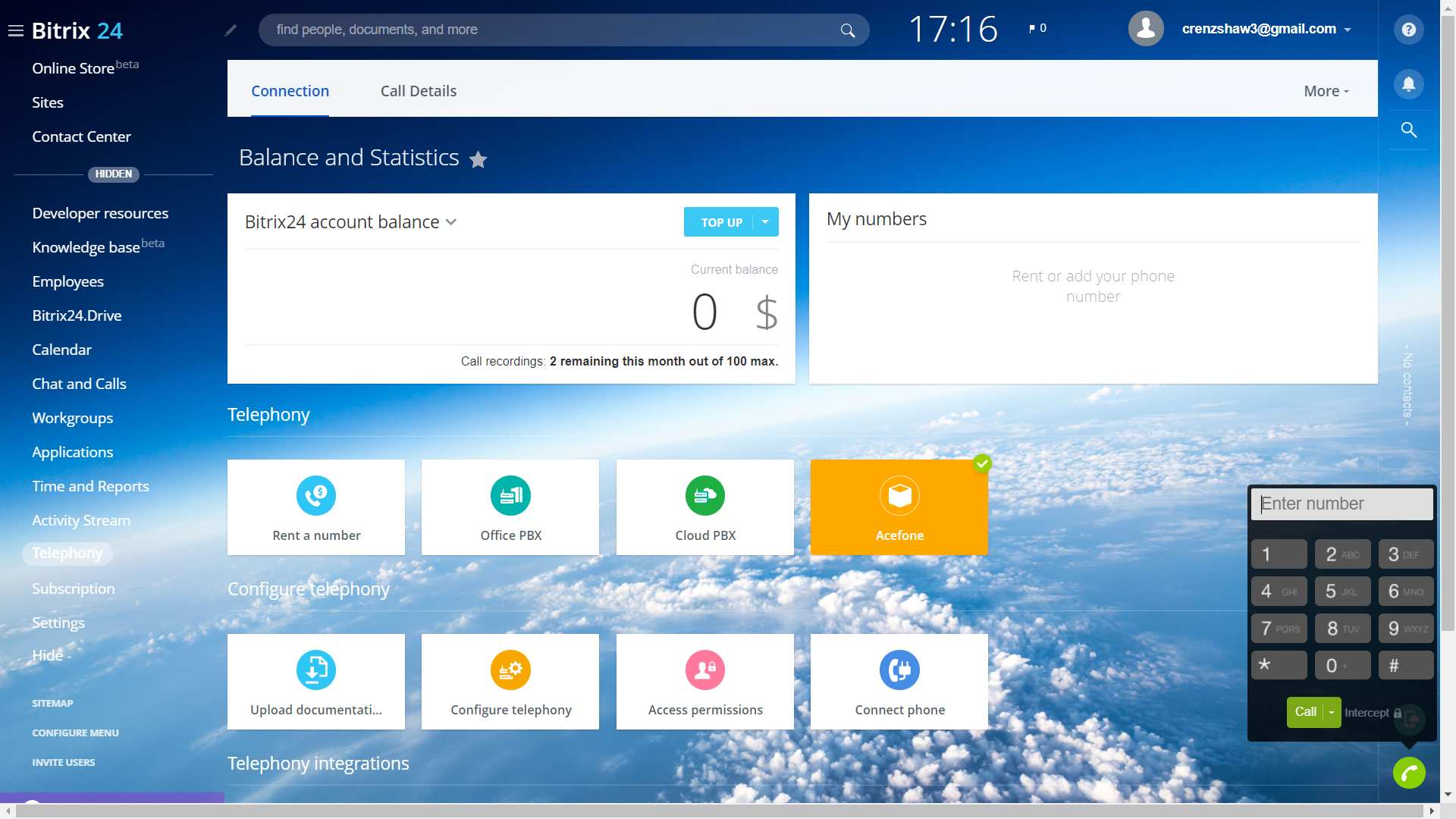Click the Configure telephony gear icon

tap(510, 670)
